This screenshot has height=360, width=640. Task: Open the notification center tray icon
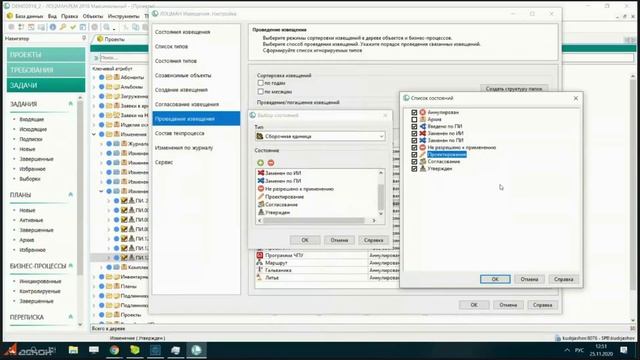pyautogui.click(x=624, y=350)
